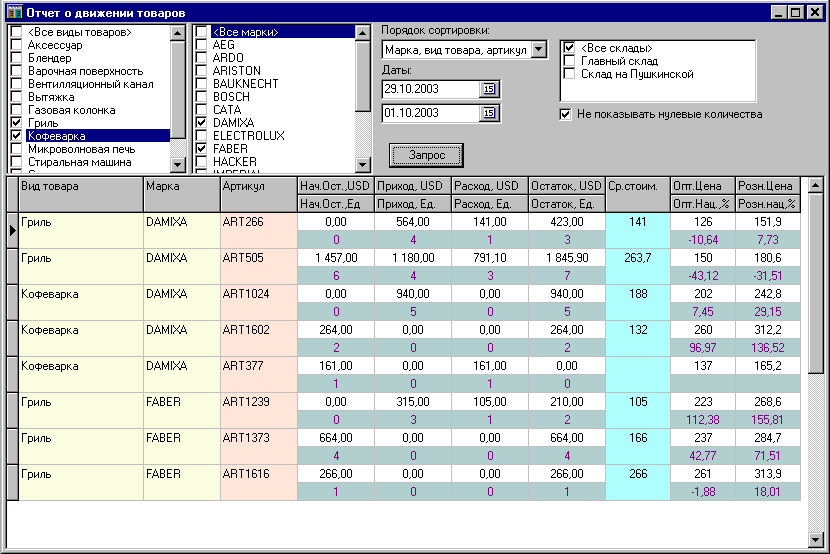Click table scrollbar up arrow
The height and width of the screenshot is (554, 830).
816,185
